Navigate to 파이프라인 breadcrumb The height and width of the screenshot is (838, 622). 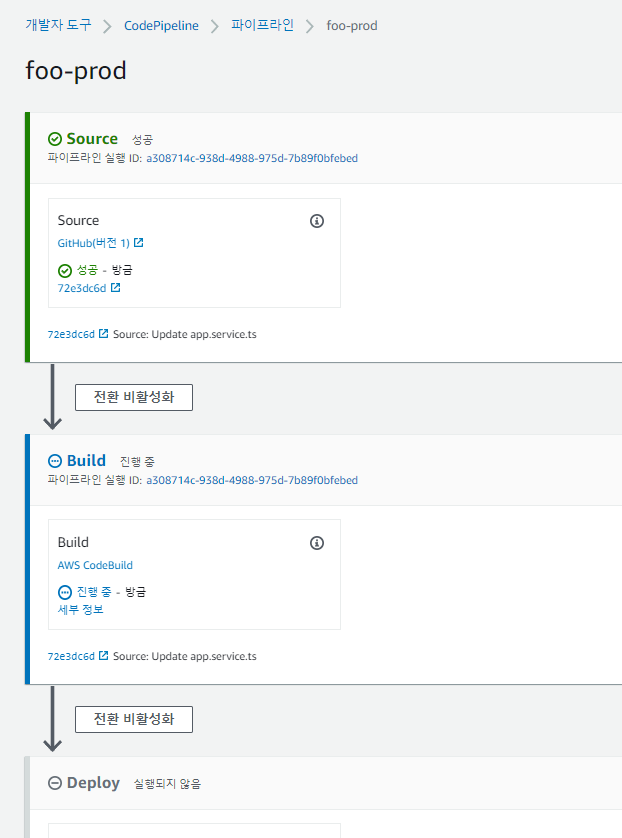pos(263,25)
